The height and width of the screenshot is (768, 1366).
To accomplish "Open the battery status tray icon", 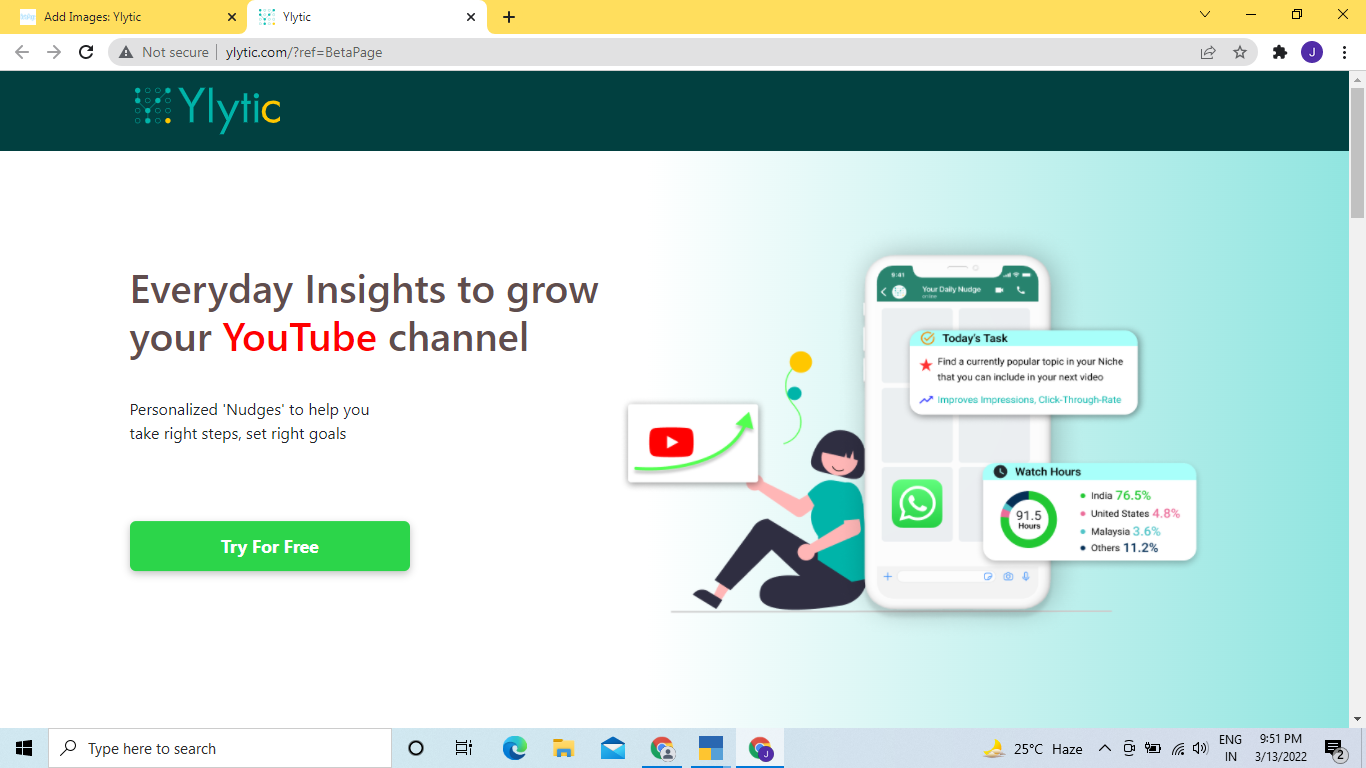I will pos(1153,748).
